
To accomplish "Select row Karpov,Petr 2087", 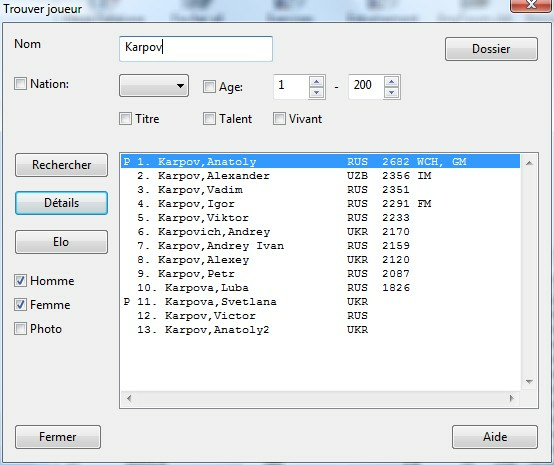I will 320,273.
